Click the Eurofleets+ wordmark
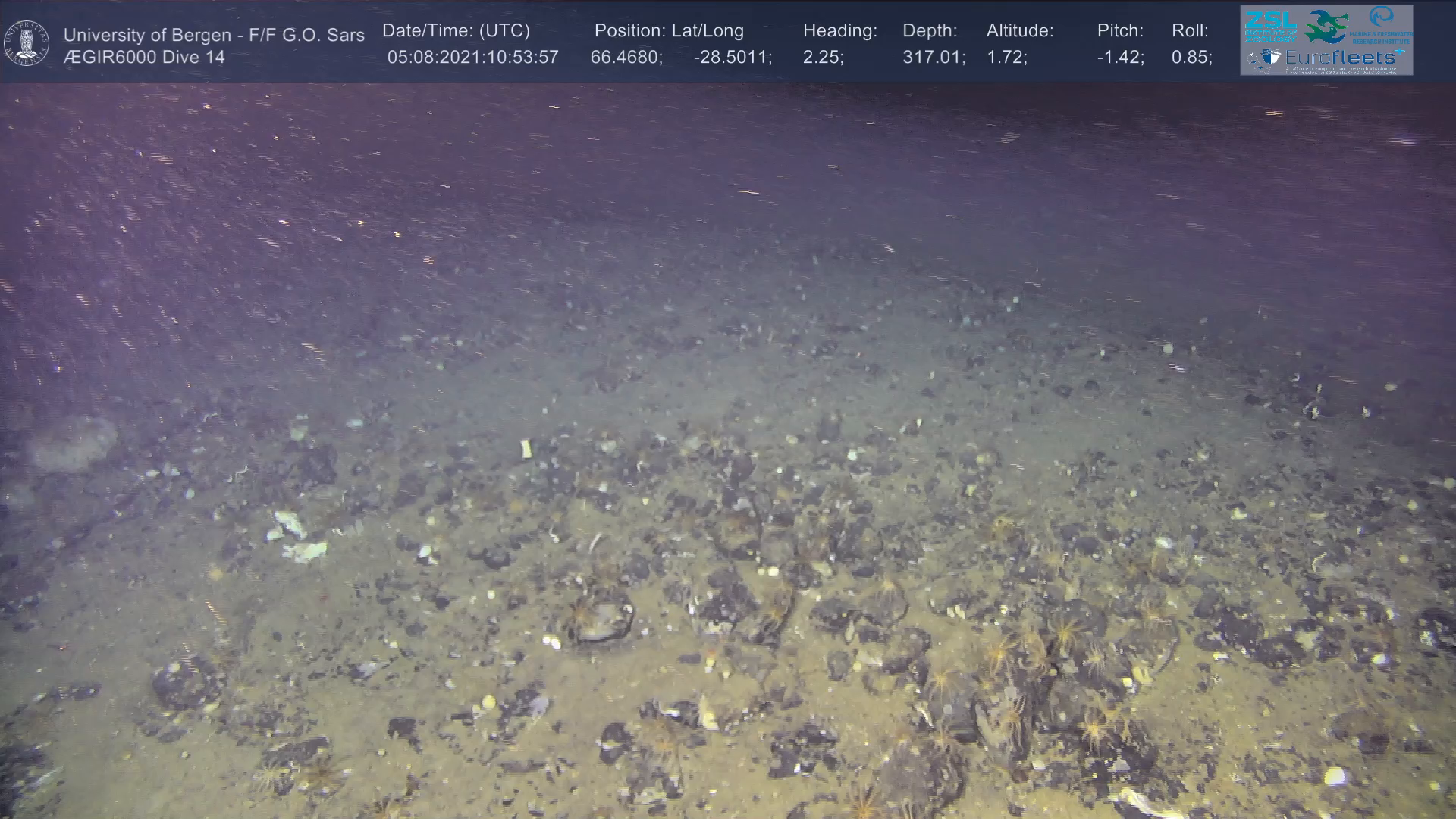 tap(1340, 58)
